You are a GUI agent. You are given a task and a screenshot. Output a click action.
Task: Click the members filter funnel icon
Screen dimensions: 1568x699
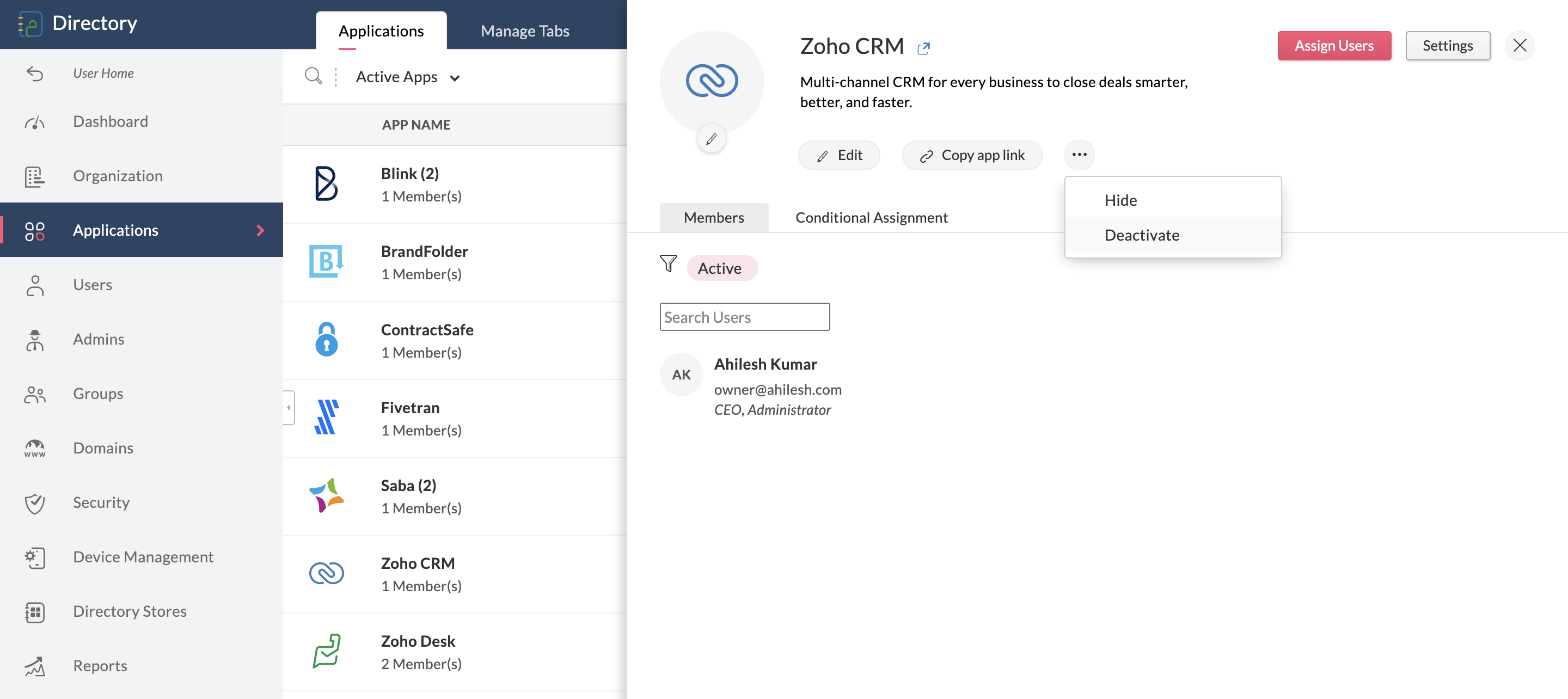(x=669, y=263)
